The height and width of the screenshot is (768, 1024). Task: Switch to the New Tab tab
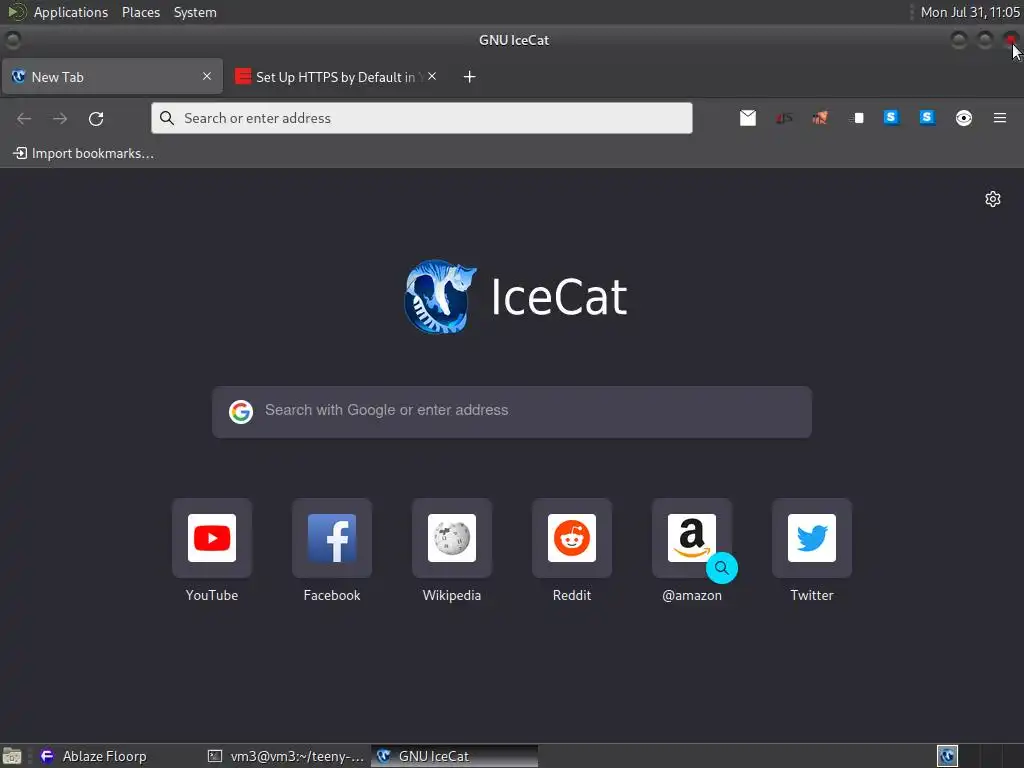[x=112, y=76]
